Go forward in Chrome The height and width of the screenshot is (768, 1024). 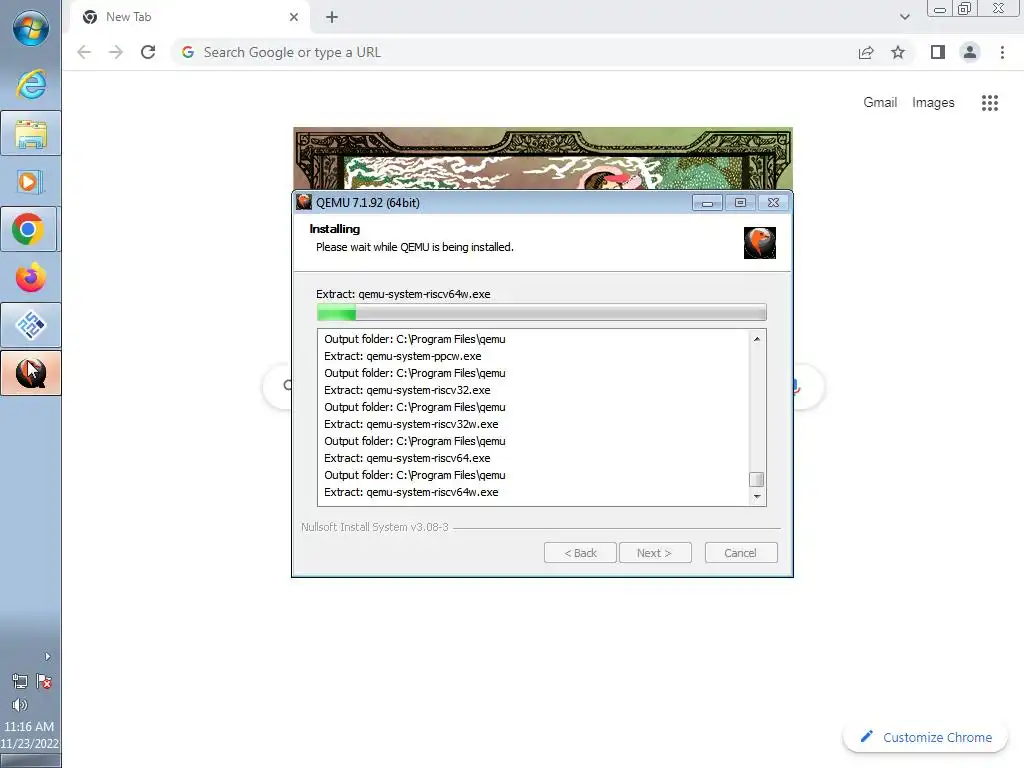pos(116,52)
